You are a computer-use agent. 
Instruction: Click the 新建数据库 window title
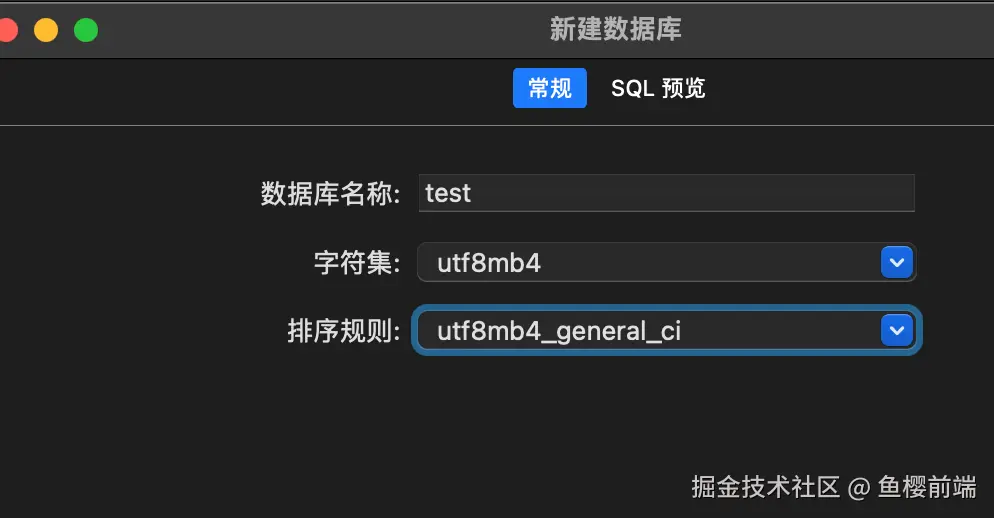(x=615, y=29)
